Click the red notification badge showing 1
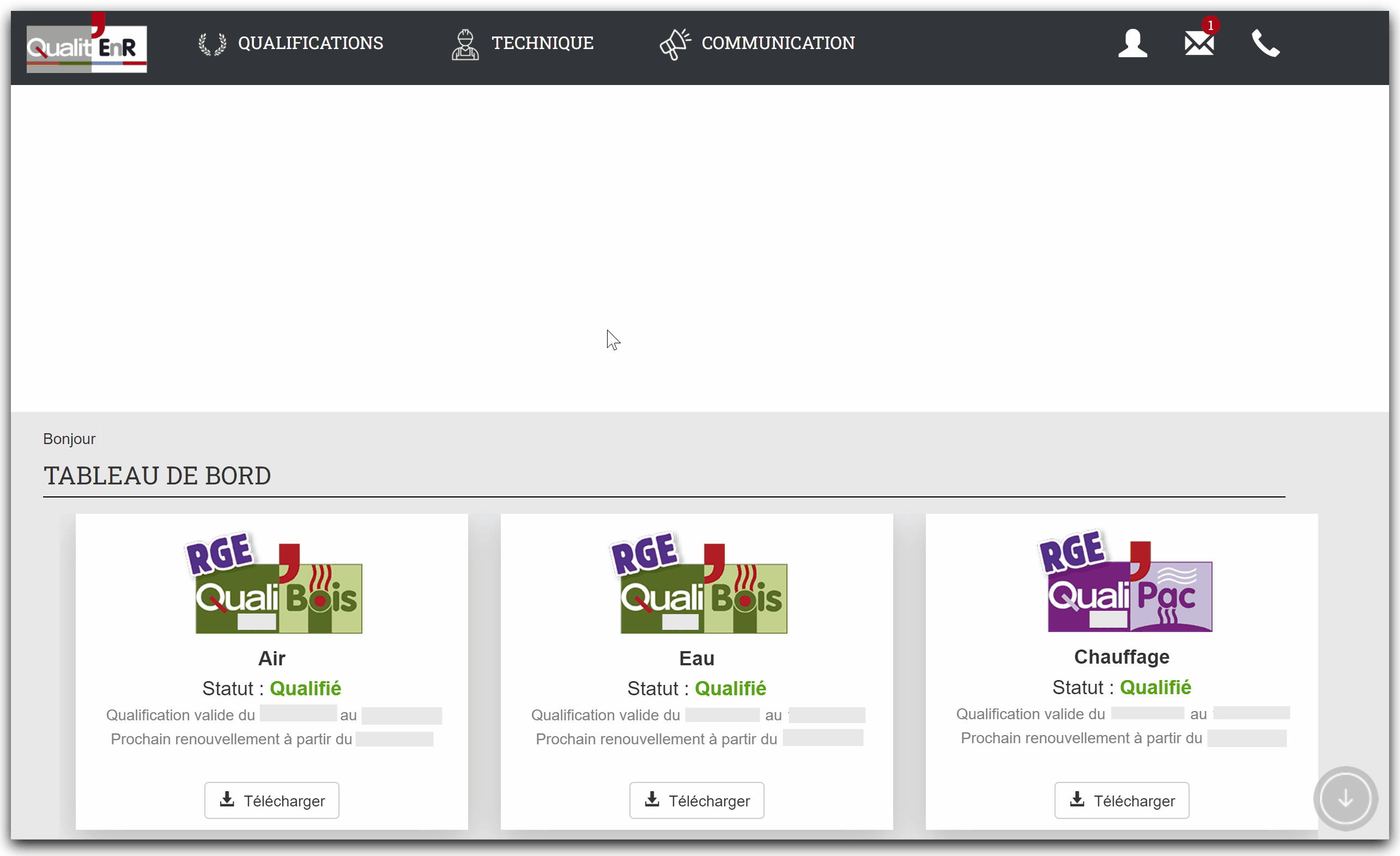This screenshot has width=1400, height=856. 1210,26
